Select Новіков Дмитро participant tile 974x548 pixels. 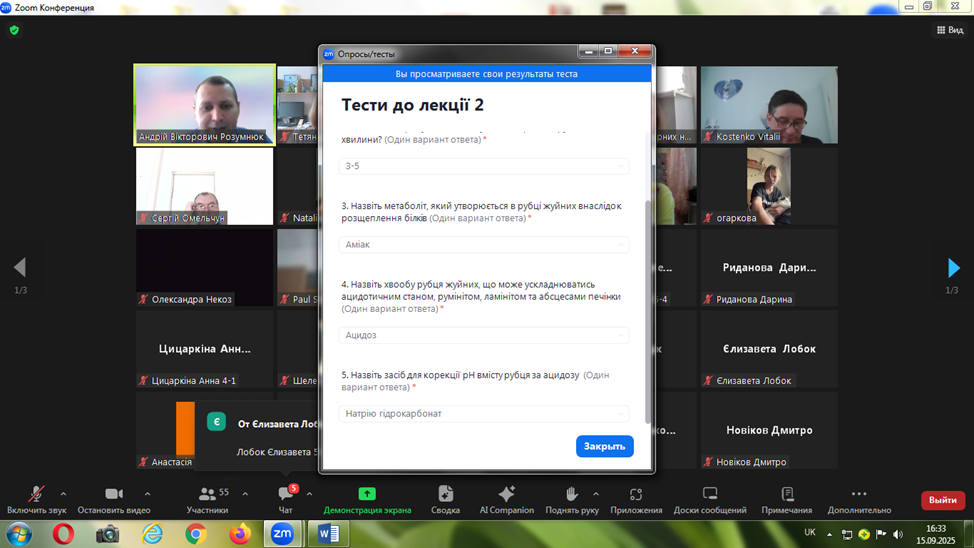pyautogui.click(x=769, y=431)
